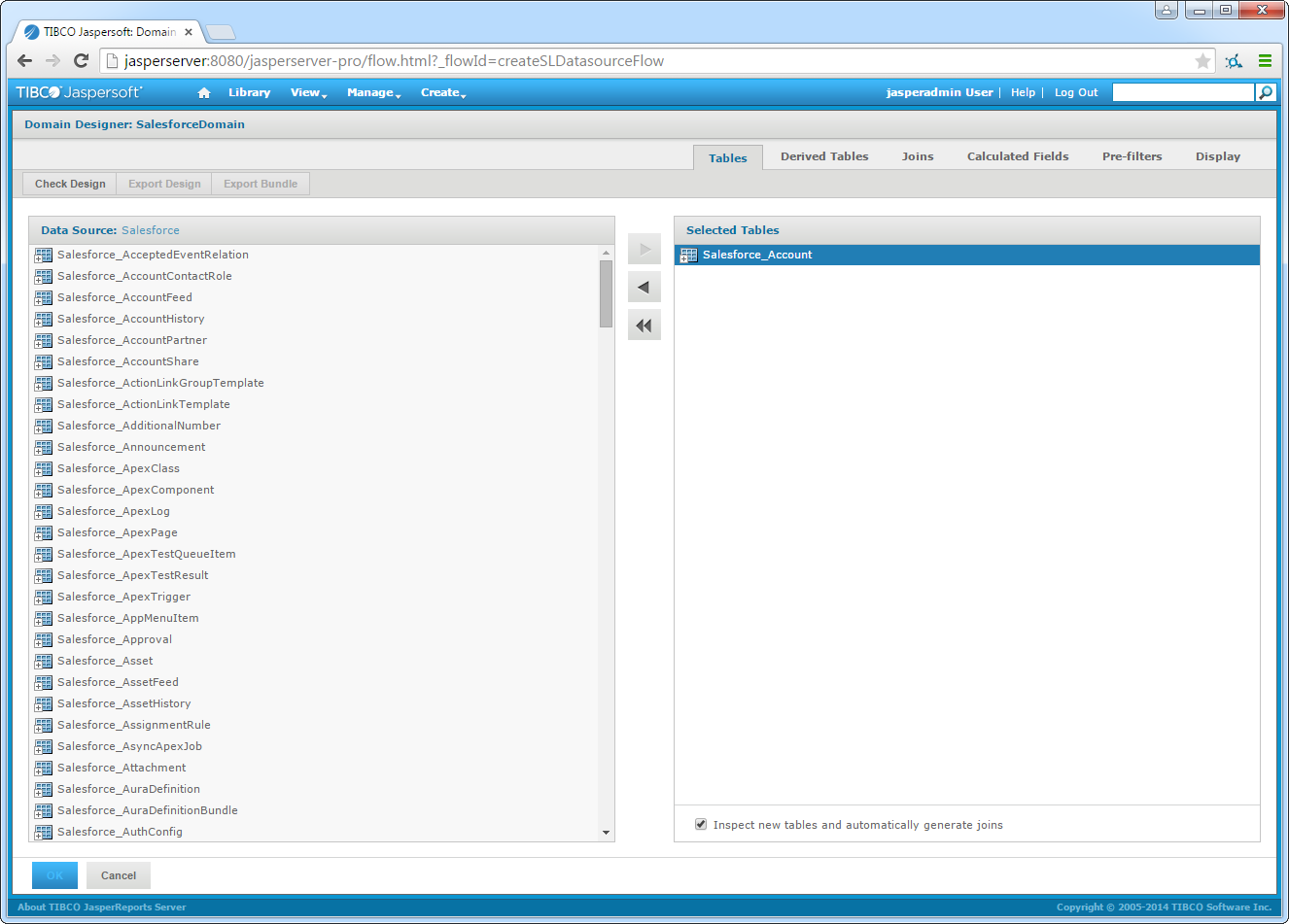Click the Salesforce_Account table icon in Selected Tables
Viewport: 1289px width, 924px height.
[689, 256]
